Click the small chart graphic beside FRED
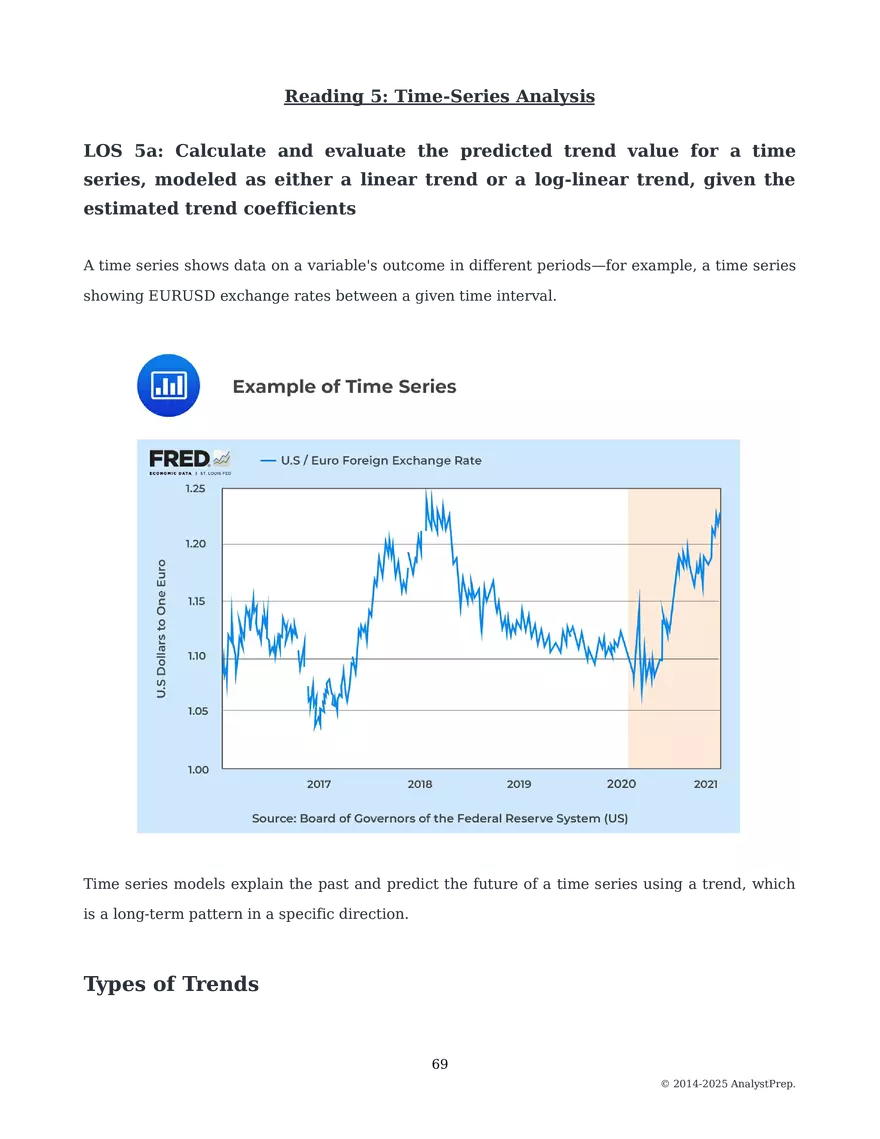Screen dimensions: 880x1139 pyautogui.click(x=221, y=457)
